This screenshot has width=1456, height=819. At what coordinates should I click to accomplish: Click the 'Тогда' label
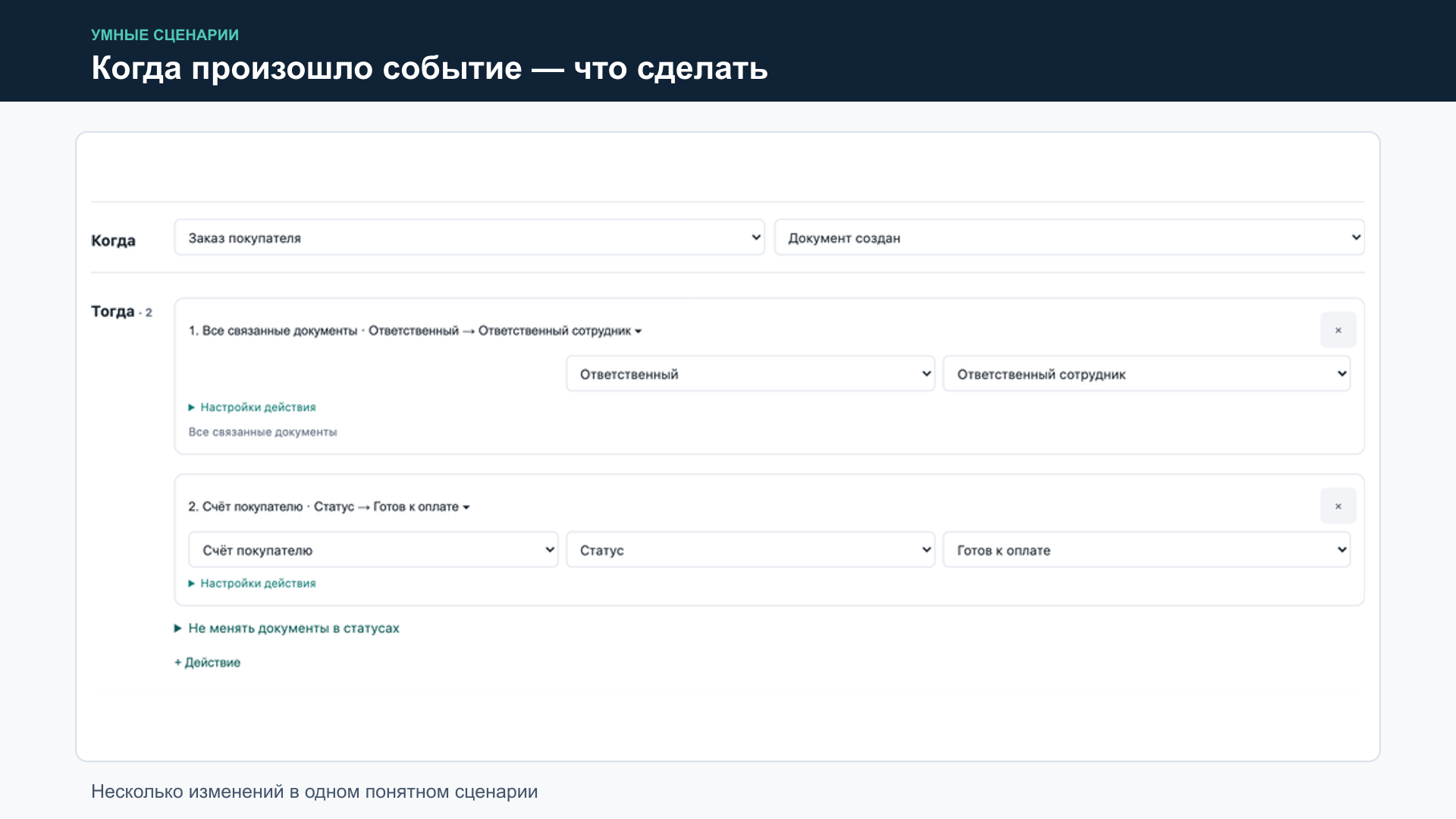pos(112,311)
